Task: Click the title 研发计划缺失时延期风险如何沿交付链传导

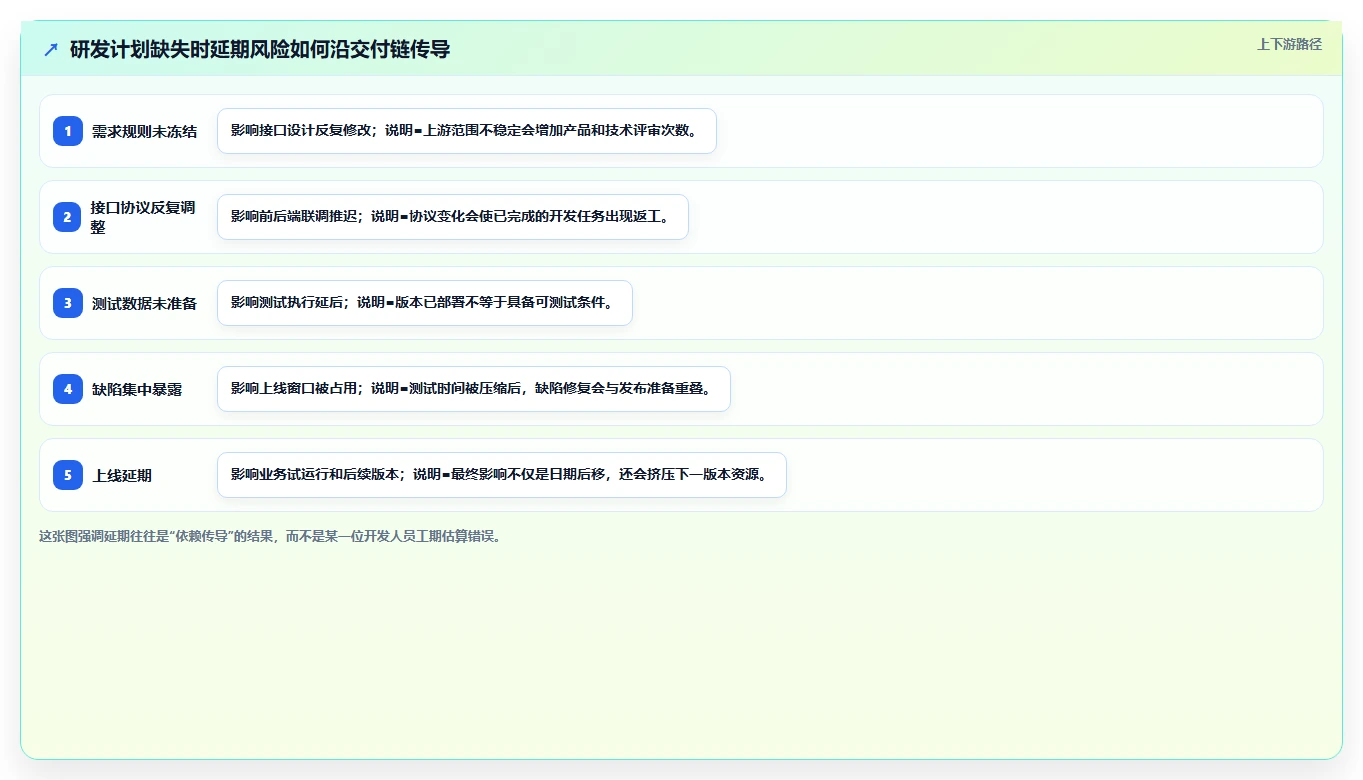Action: [260, 49]
